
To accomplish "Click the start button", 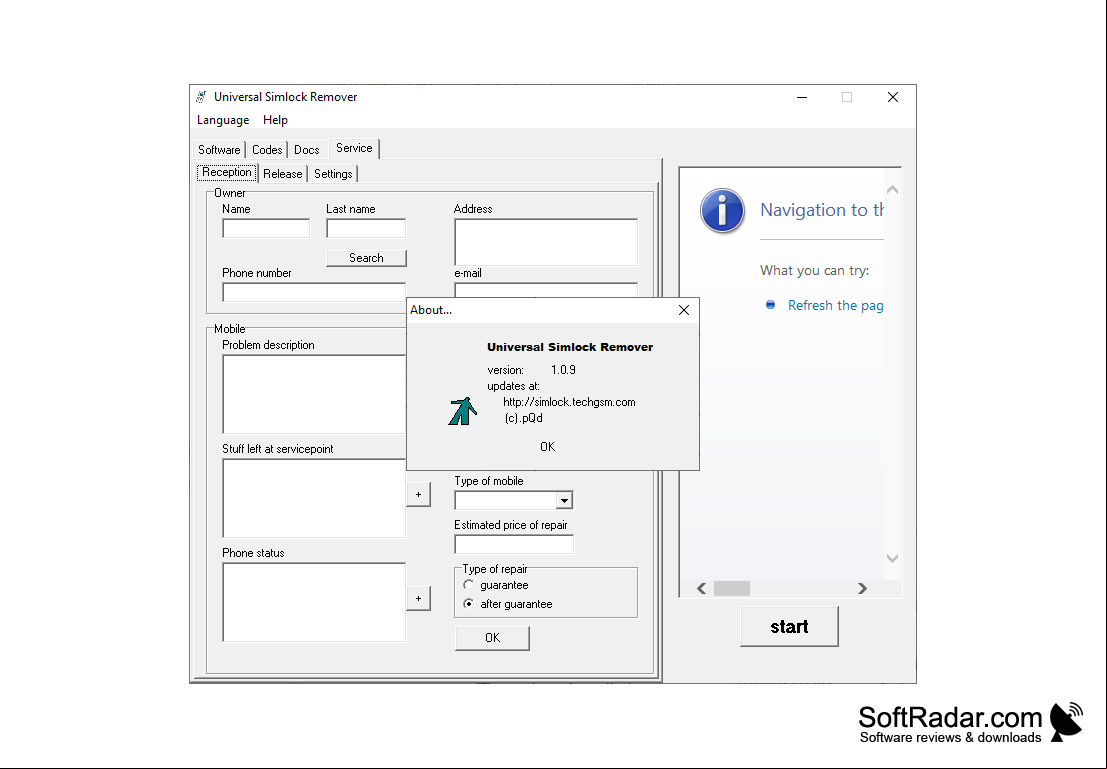I will click(x=789, y=626).
